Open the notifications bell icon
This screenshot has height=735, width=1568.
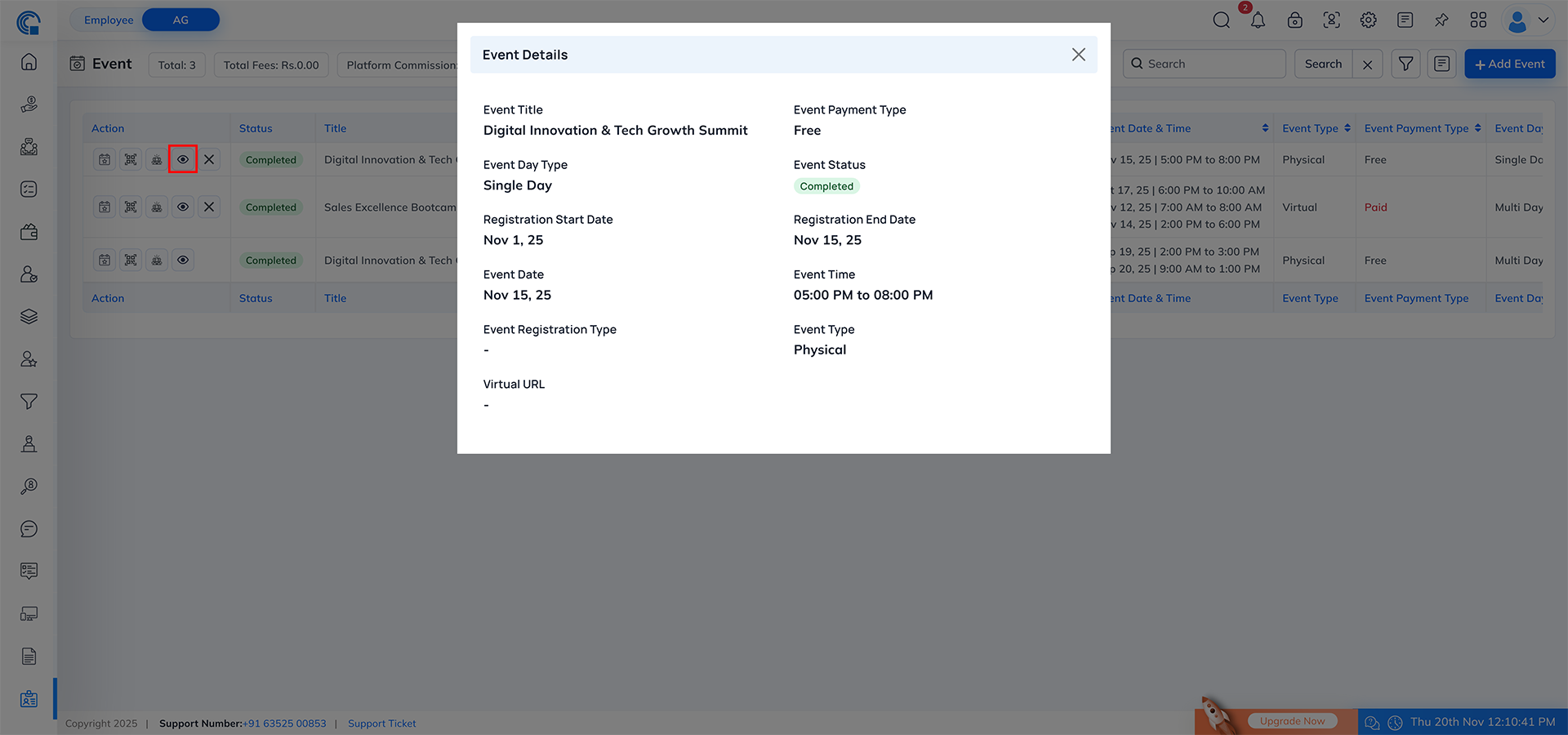pyautogui.click(x=1258, y=20)
